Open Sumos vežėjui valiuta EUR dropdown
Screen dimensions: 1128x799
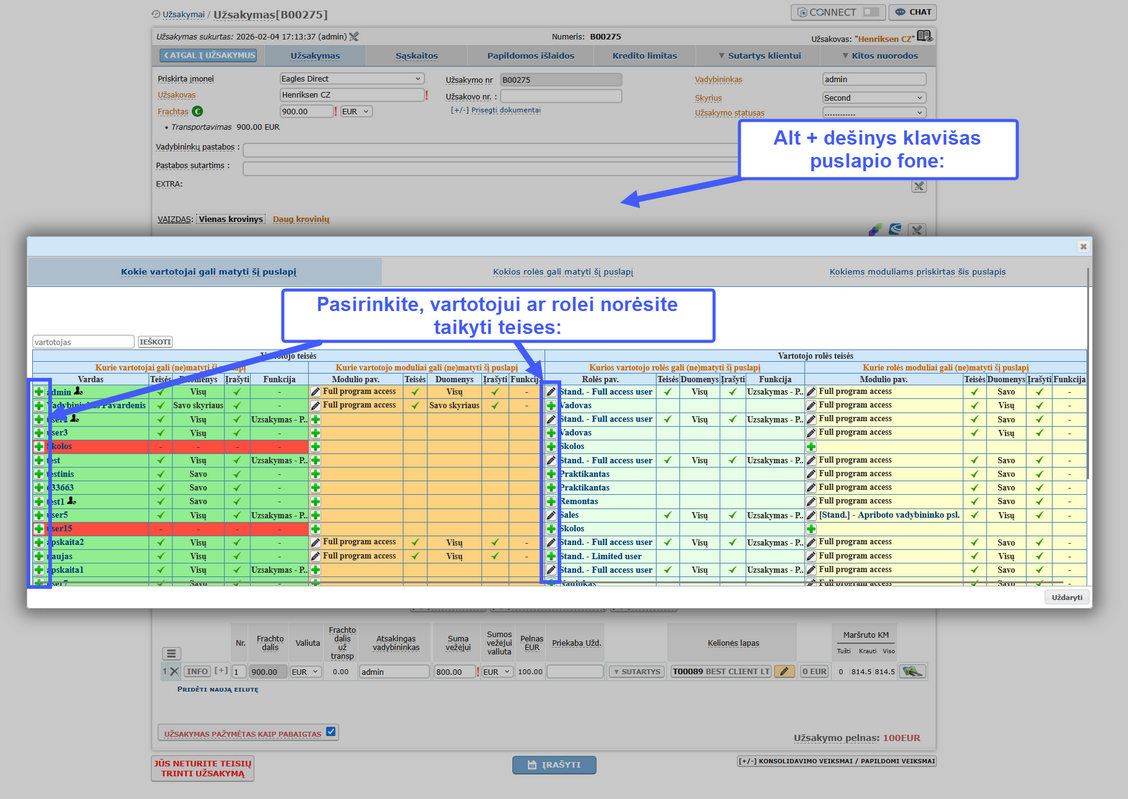[x=497, y=672]
